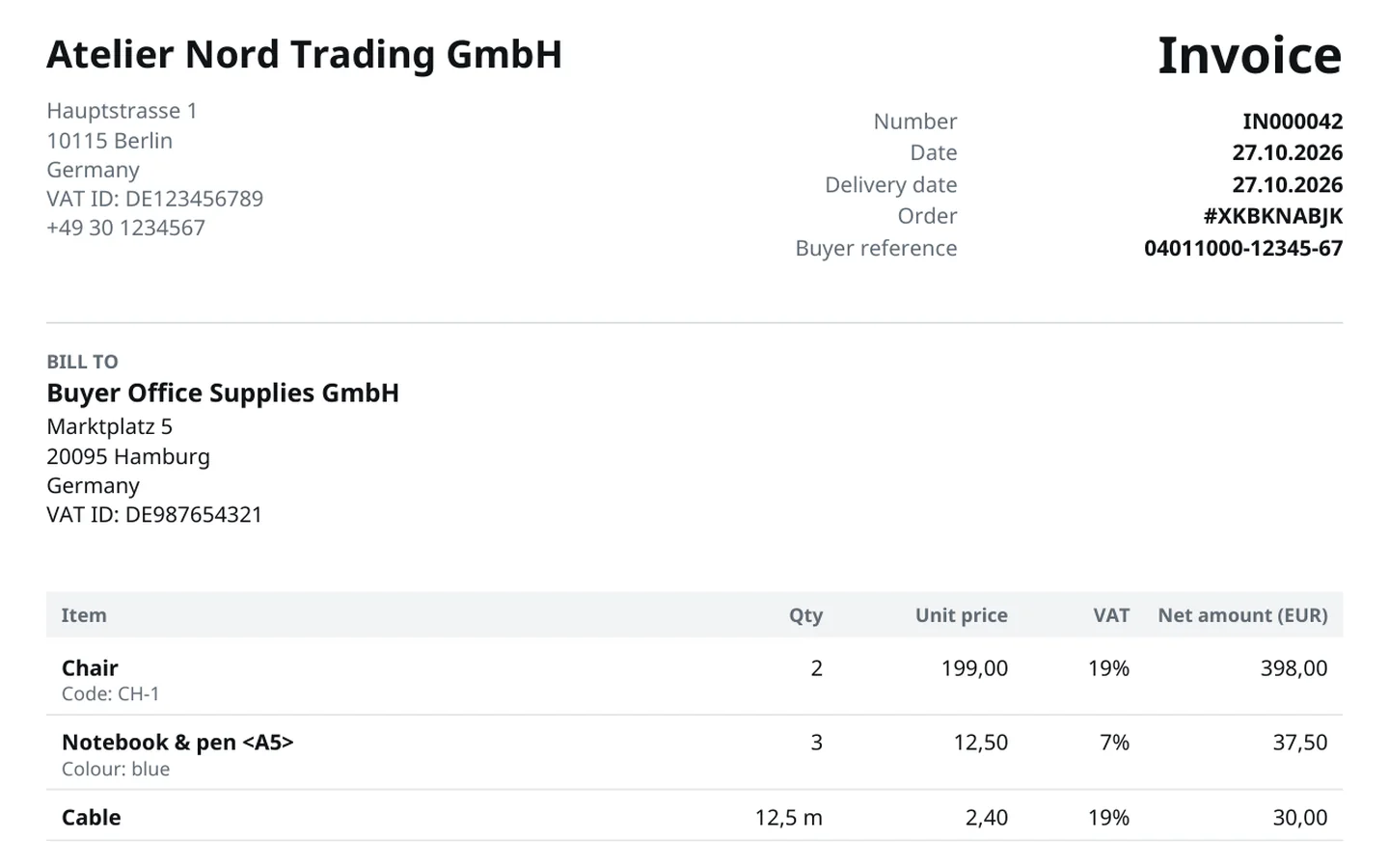1389x868 pixels.
Task: Click the buyer VAT ID DE987654321
Action: pos(154,514)
